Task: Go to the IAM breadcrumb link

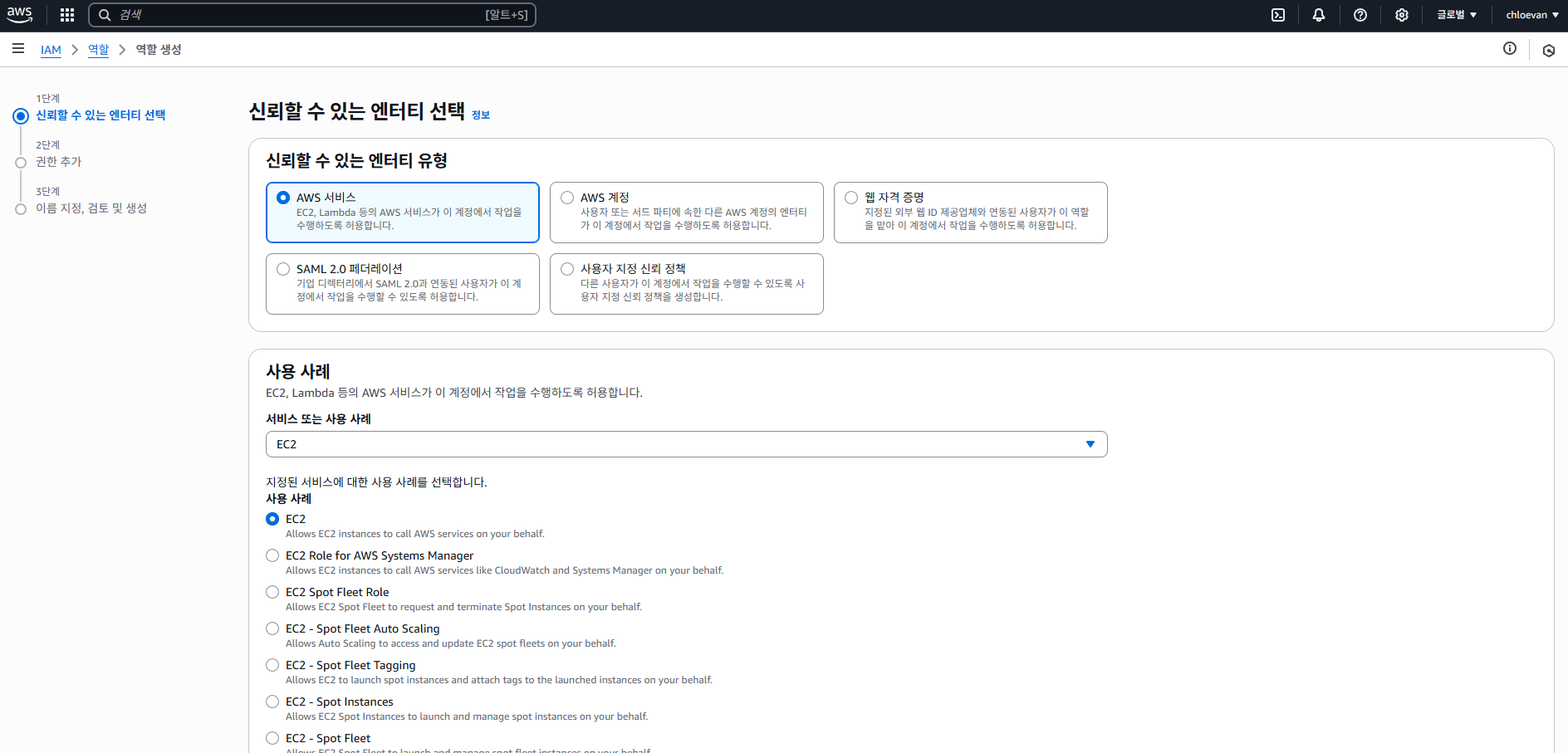Action: (51, 50)
